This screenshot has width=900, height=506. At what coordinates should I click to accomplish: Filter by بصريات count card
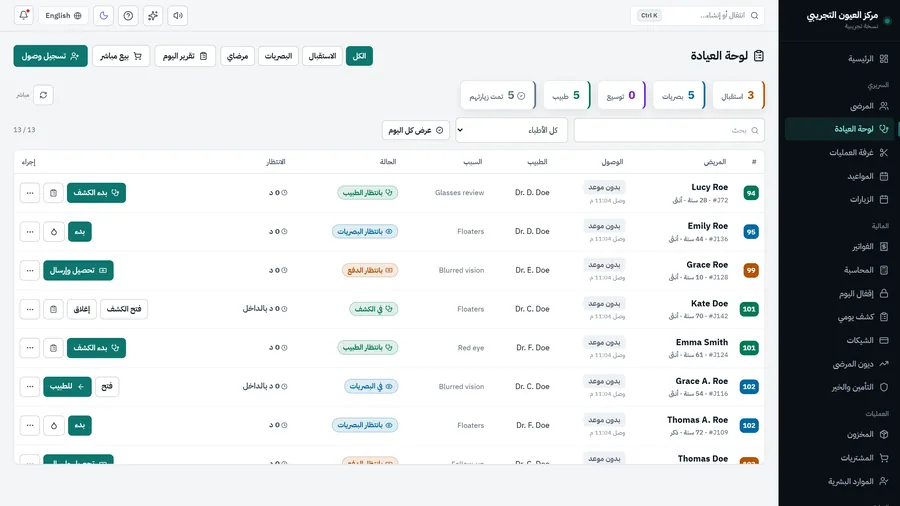(679, 95)
